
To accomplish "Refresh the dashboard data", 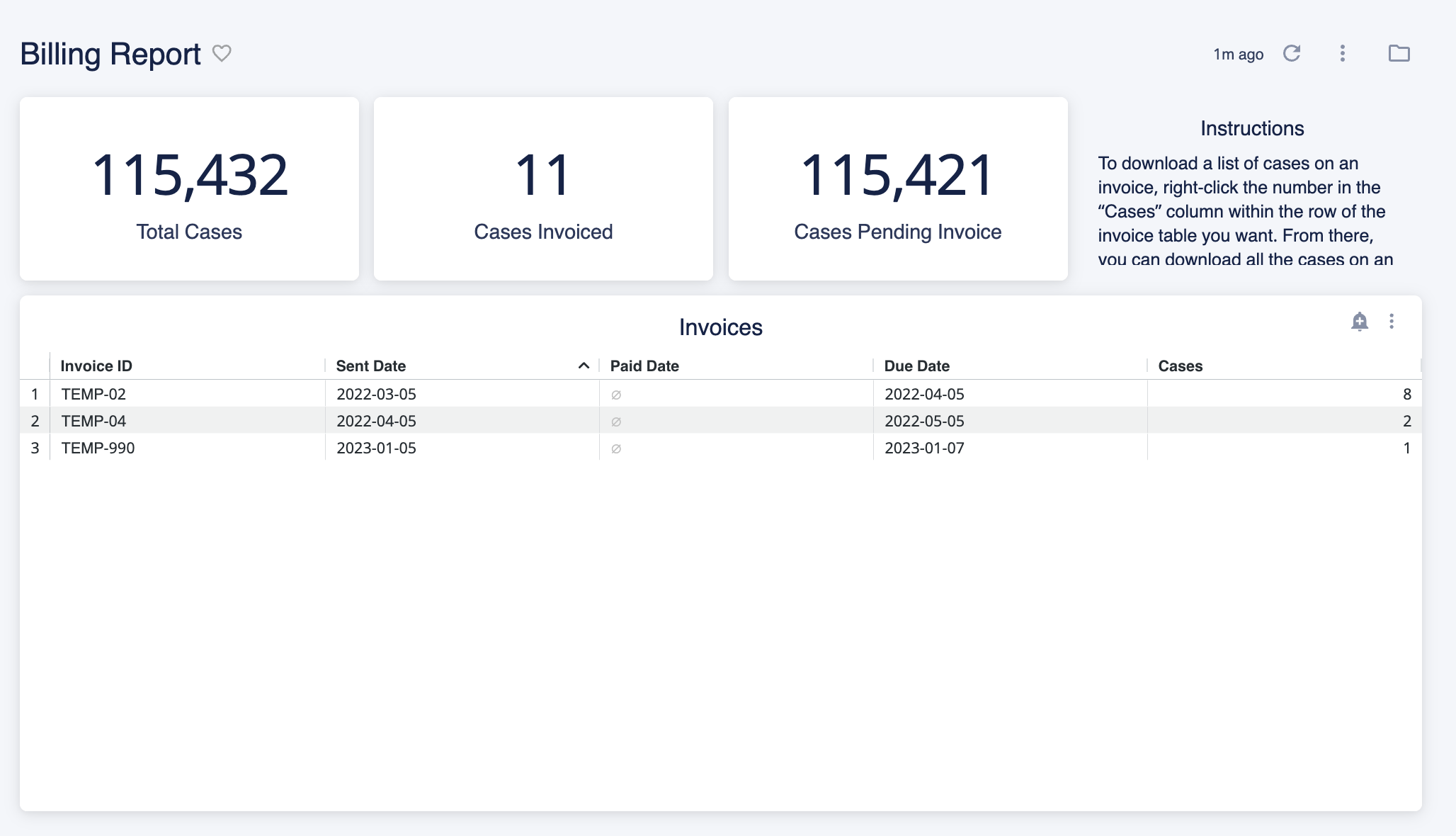I will (x=1292, y=54).
